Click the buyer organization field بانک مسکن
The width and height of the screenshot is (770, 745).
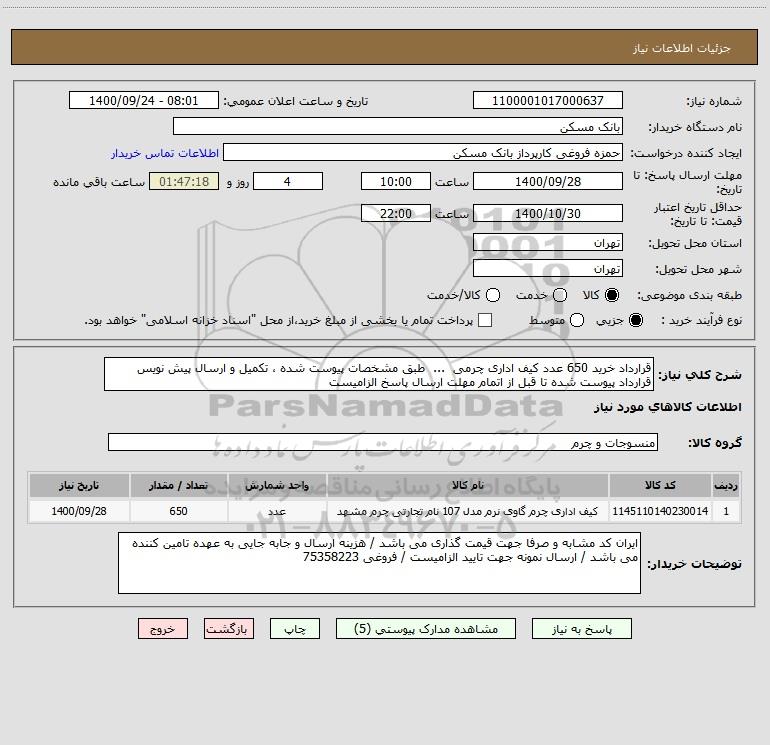pos(398,127)
